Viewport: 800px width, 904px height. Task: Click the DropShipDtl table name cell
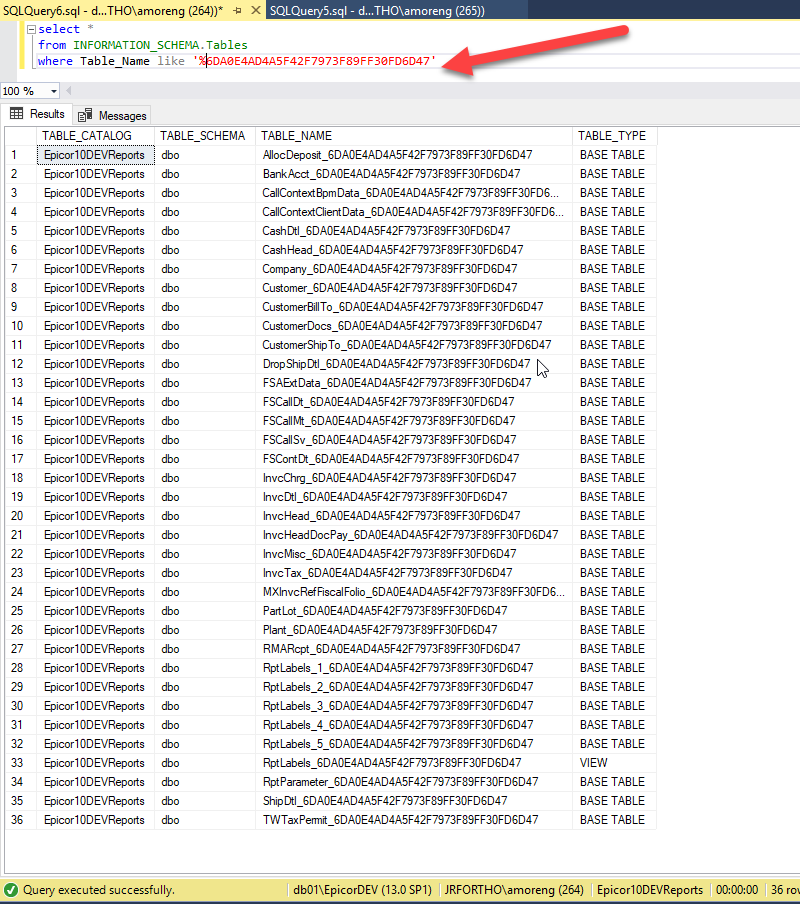click(414, 364)
